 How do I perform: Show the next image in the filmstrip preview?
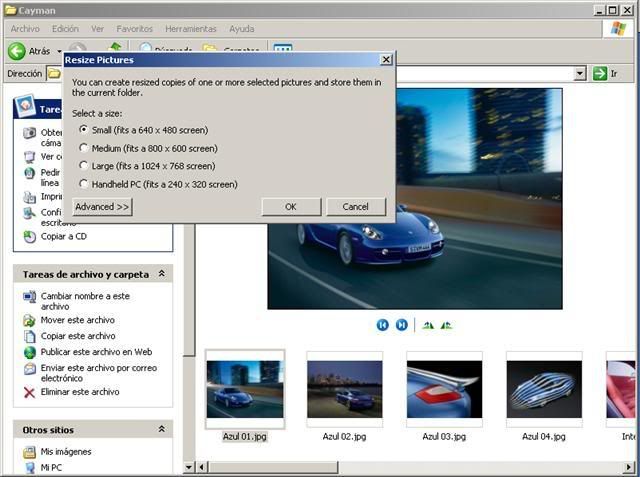pyautogui.click(x=402, y=325)
